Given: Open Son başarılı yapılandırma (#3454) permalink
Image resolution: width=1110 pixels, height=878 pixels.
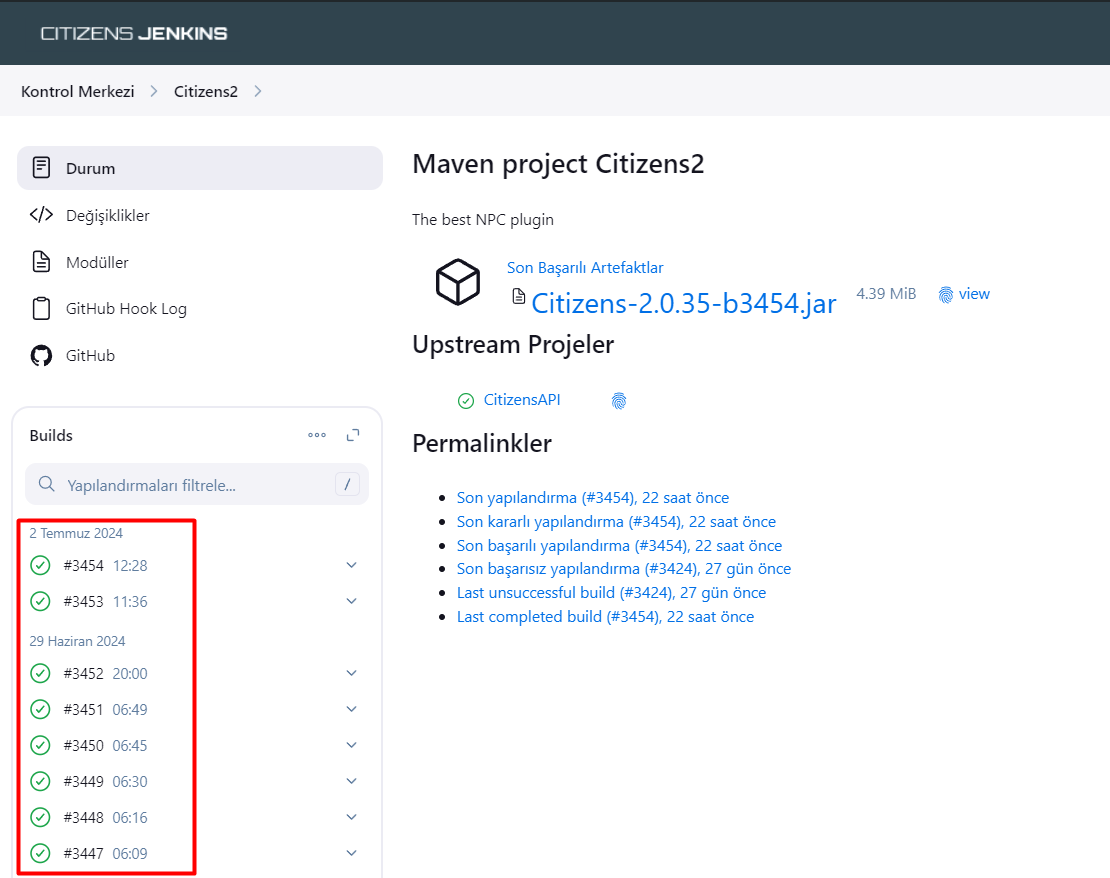Looking at the screenshot, I should pos(619,546).
